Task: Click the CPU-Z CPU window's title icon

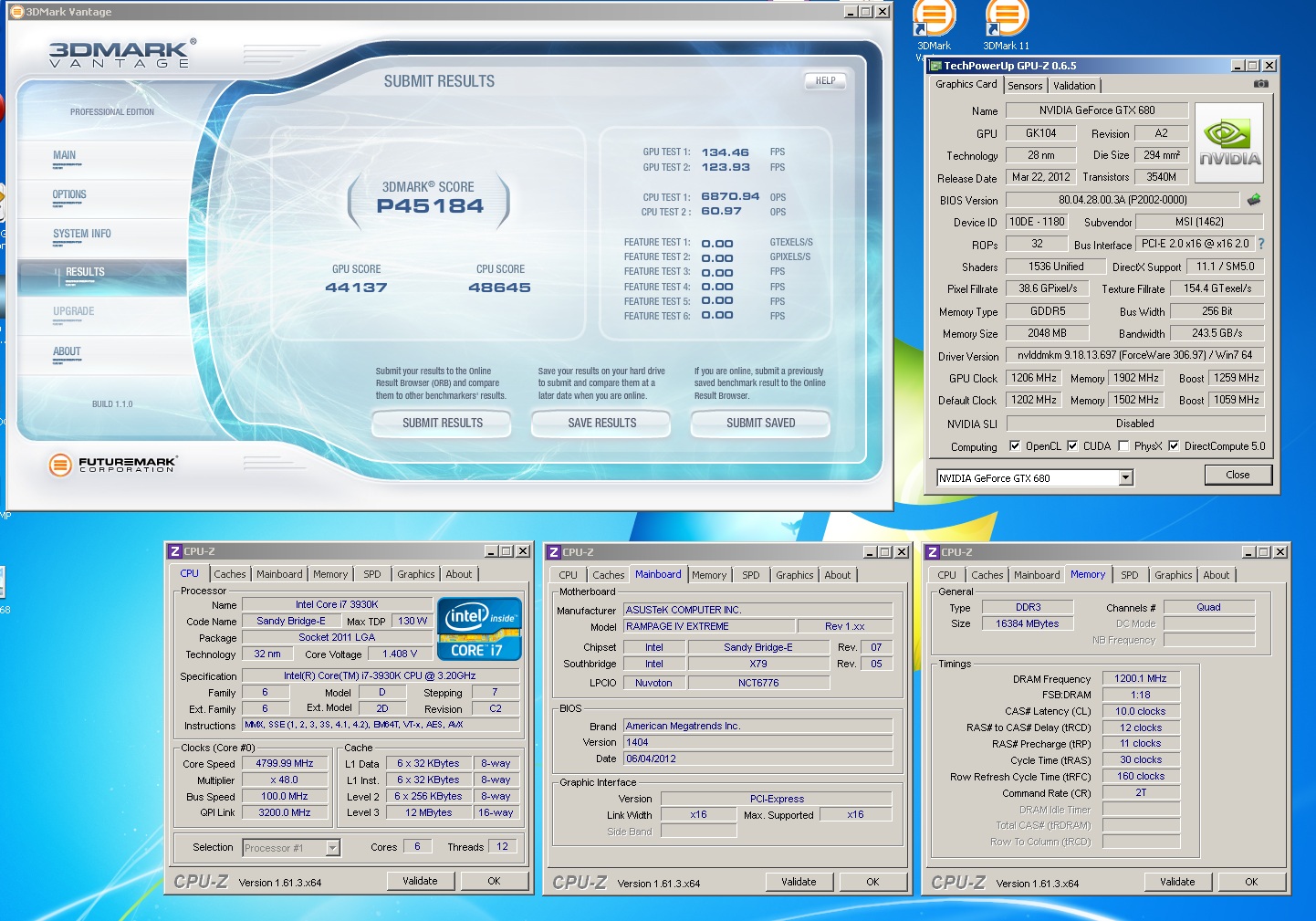Action: [175, 551]
